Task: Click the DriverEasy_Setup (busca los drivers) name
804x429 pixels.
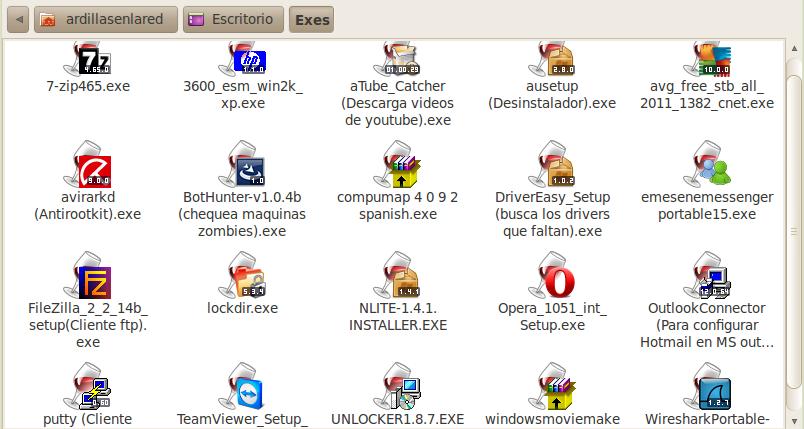Action: click(552, 214)
